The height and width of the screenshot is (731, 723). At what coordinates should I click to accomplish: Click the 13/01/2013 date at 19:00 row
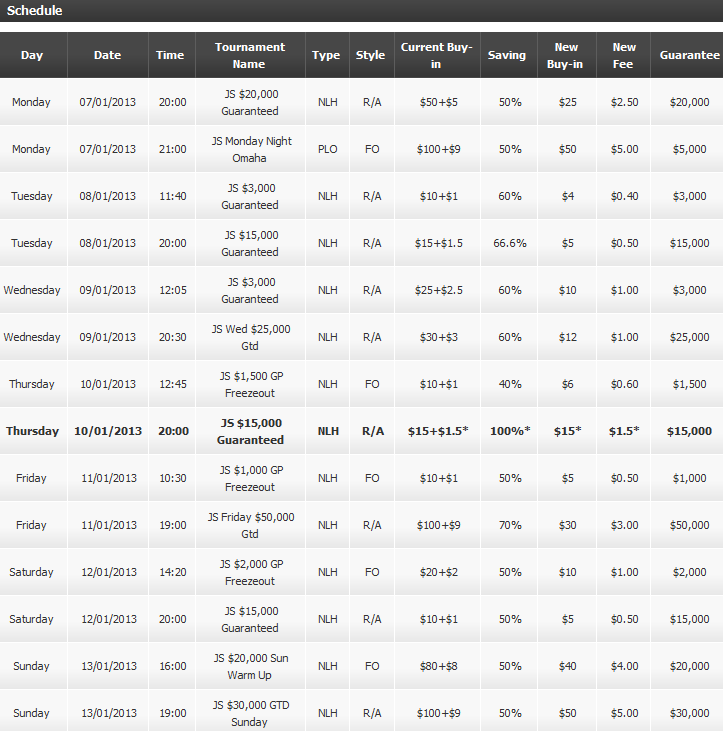pos(109,713)
